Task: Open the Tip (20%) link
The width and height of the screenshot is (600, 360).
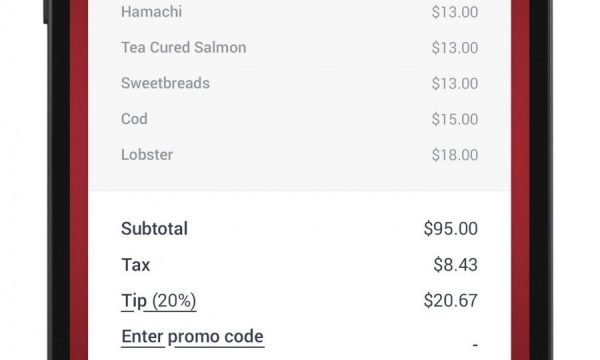Action: pyautogui.click(x=159, y=301)
